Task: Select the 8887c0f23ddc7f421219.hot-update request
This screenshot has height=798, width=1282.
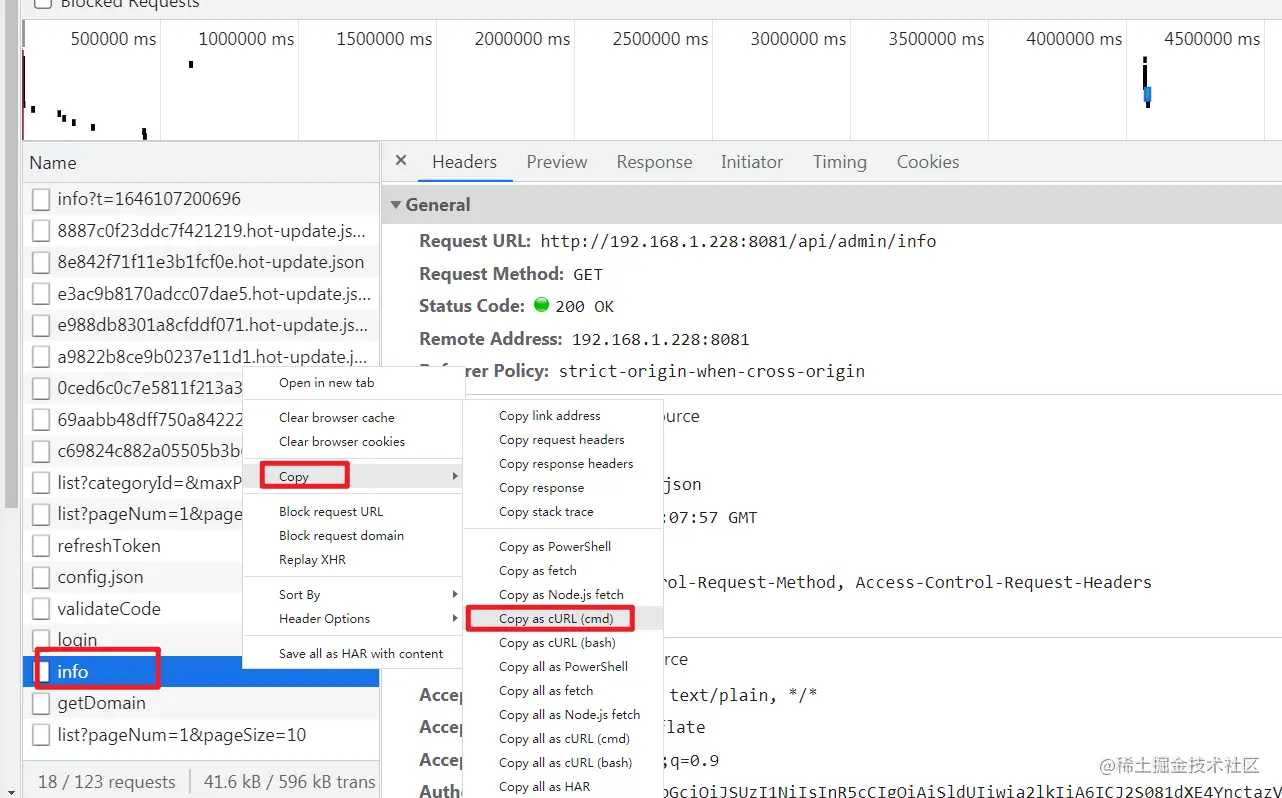Action: coord(201,231)
